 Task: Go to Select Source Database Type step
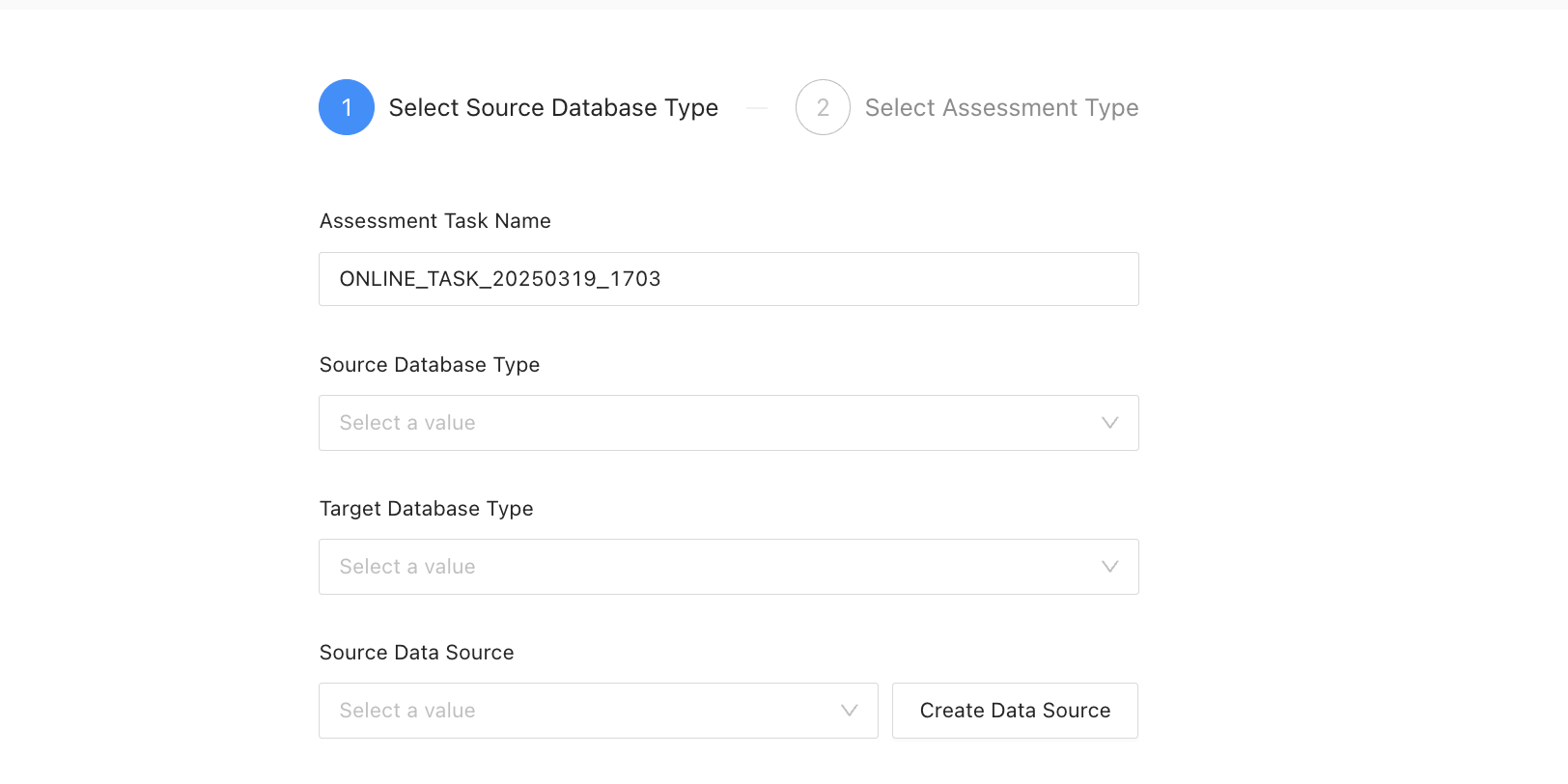(x=553, y=107)
